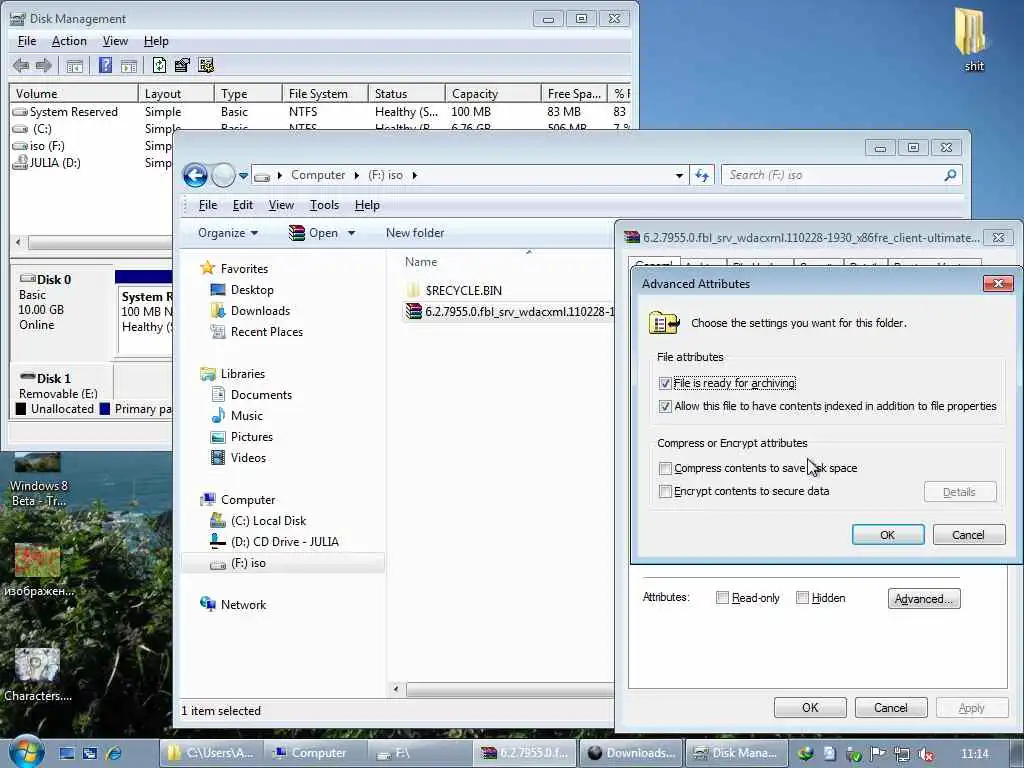Select (C:) Local Disk in navigation pane
This screenshot has height=768, width=1024.
click(x=268, y=520)
